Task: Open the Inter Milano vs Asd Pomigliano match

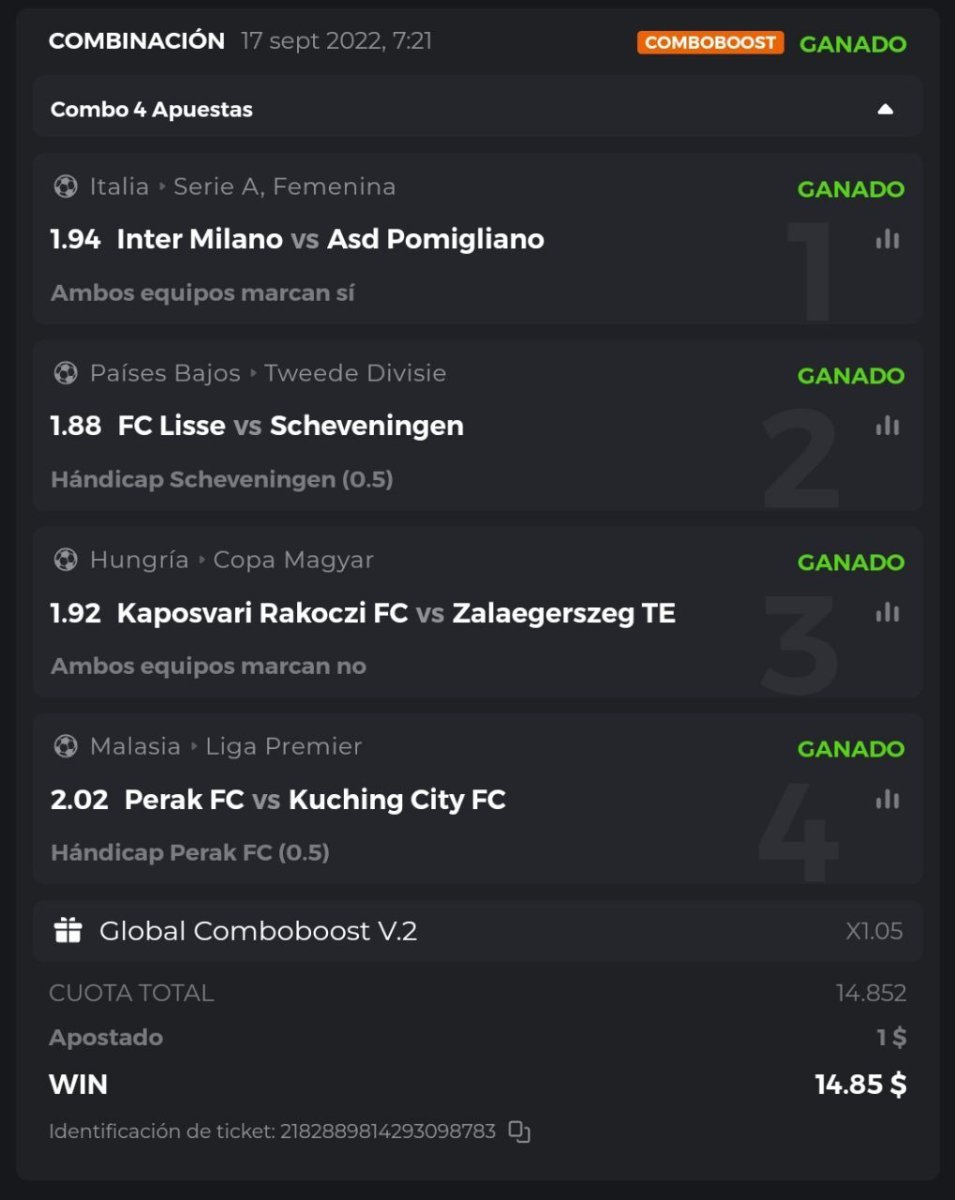Action: pos(330,240)
